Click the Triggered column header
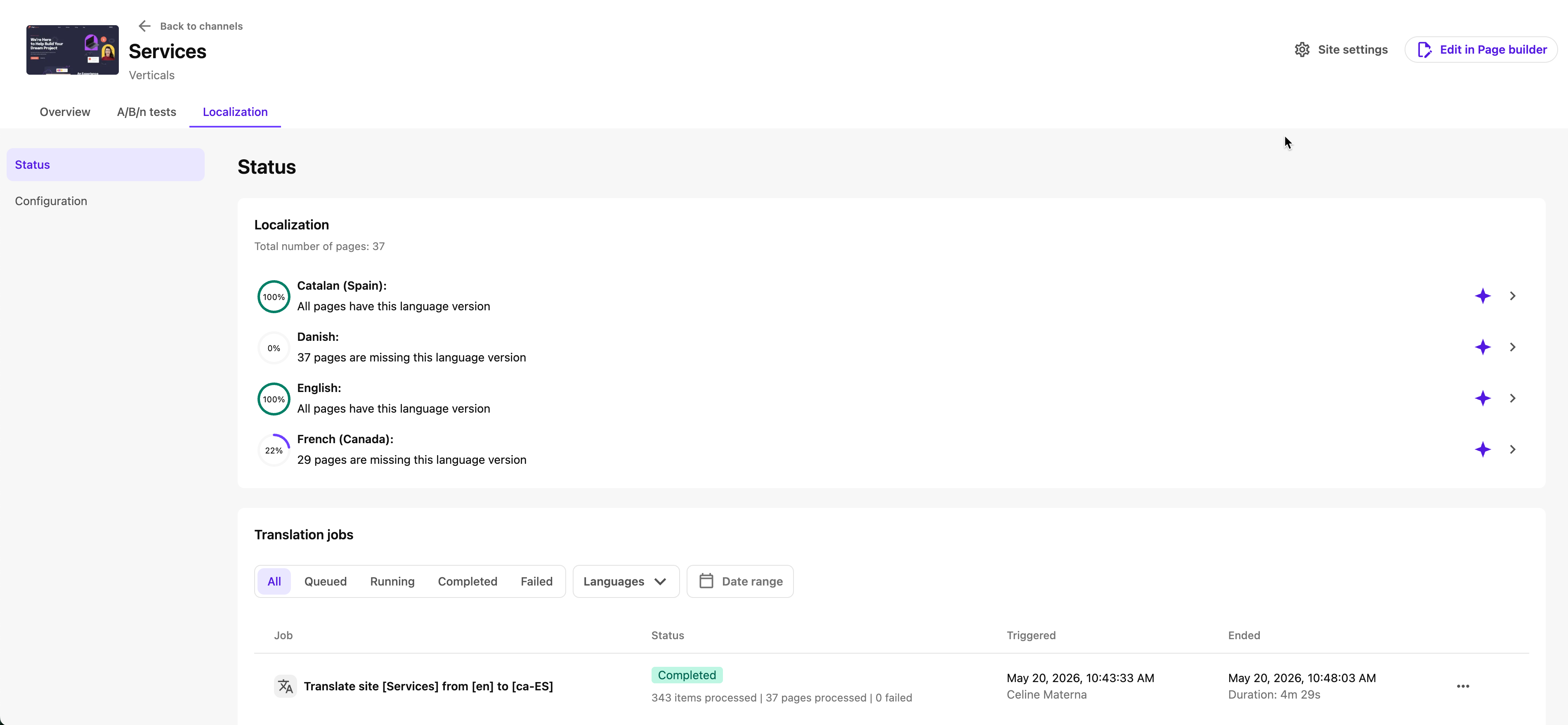1568x725 pixels. coord(1030,635)
